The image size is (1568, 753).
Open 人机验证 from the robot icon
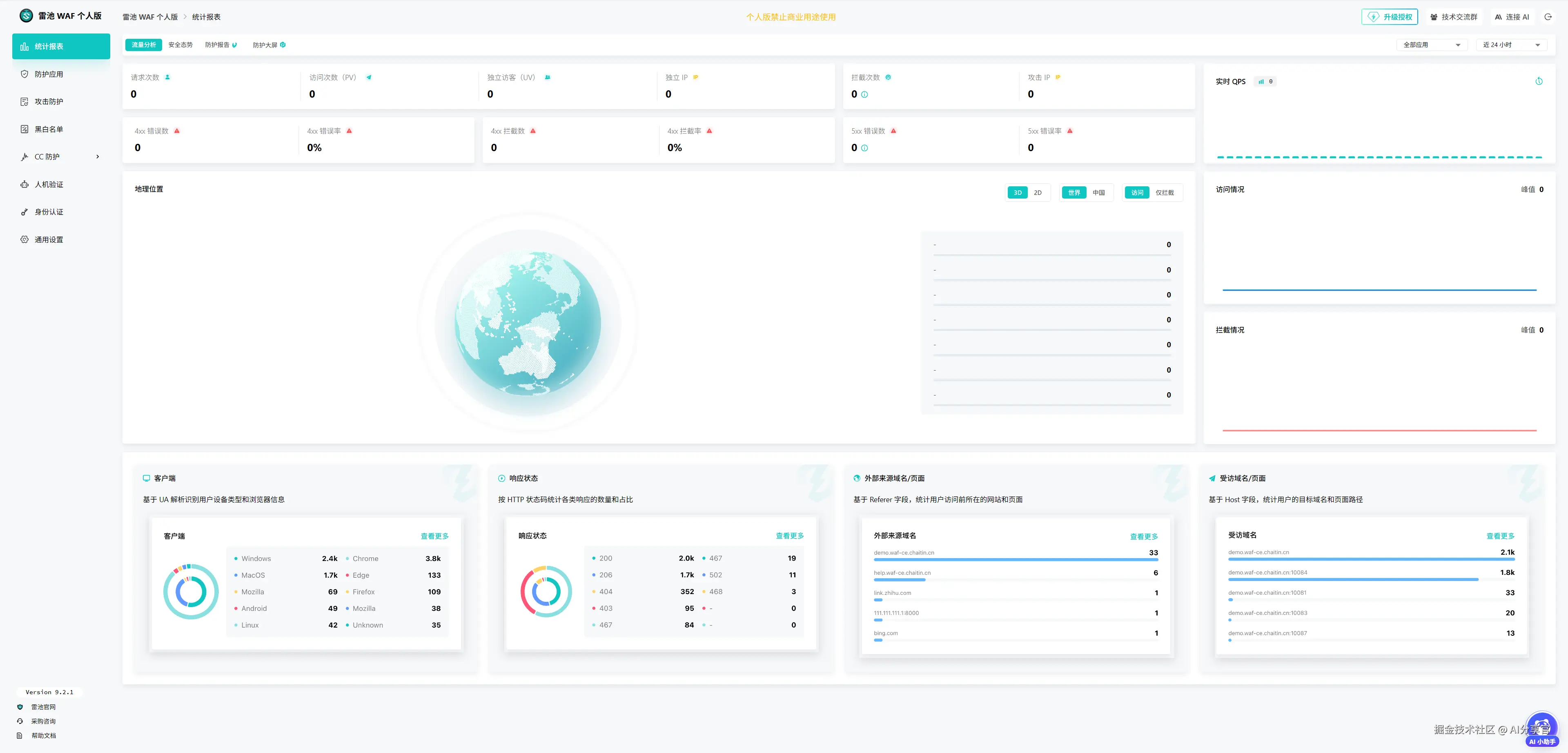pos(24,184)
